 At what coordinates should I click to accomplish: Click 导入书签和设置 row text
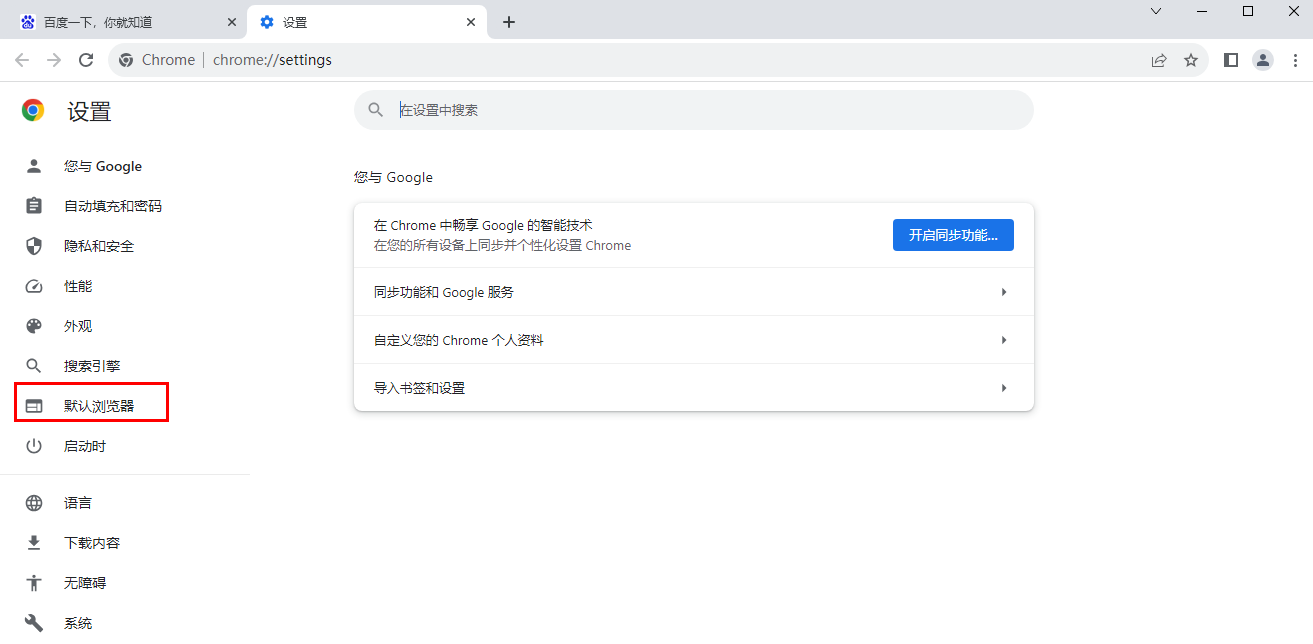pyautogui.click(x=420, y=388)
